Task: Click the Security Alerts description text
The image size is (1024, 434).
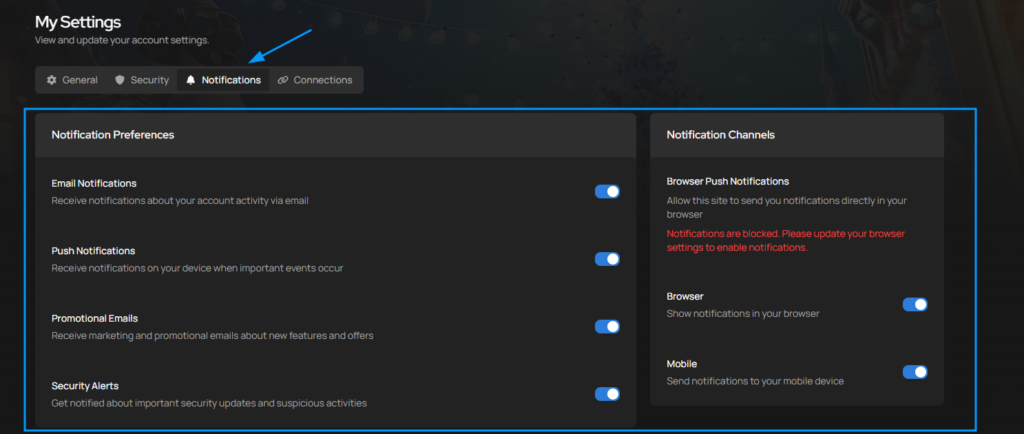Action: [x=209, y=403]
